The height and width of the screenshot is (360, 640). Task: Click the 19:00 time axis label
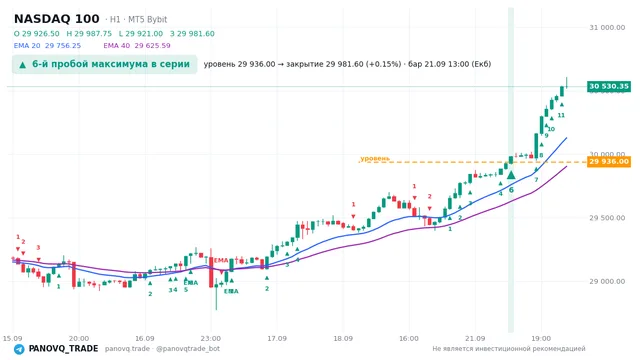541,338
